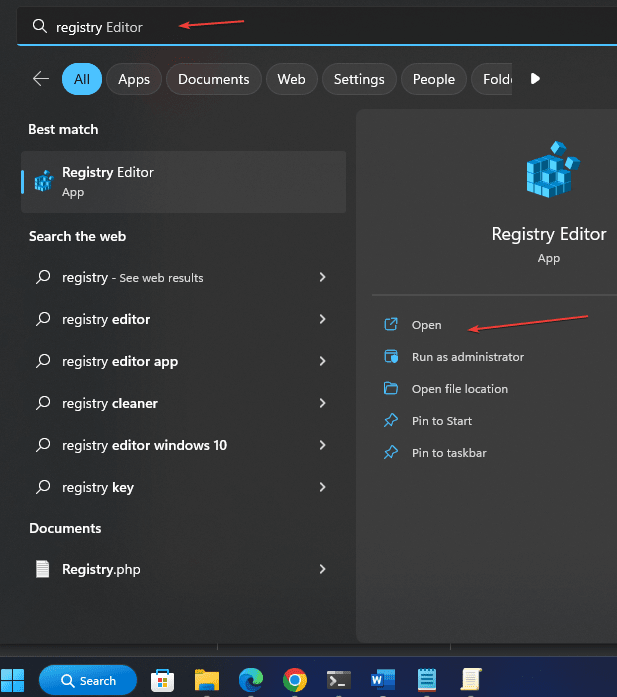This screenshot has height=697, width=617.
Task: Click in the search text box
Action: point(300,27)
